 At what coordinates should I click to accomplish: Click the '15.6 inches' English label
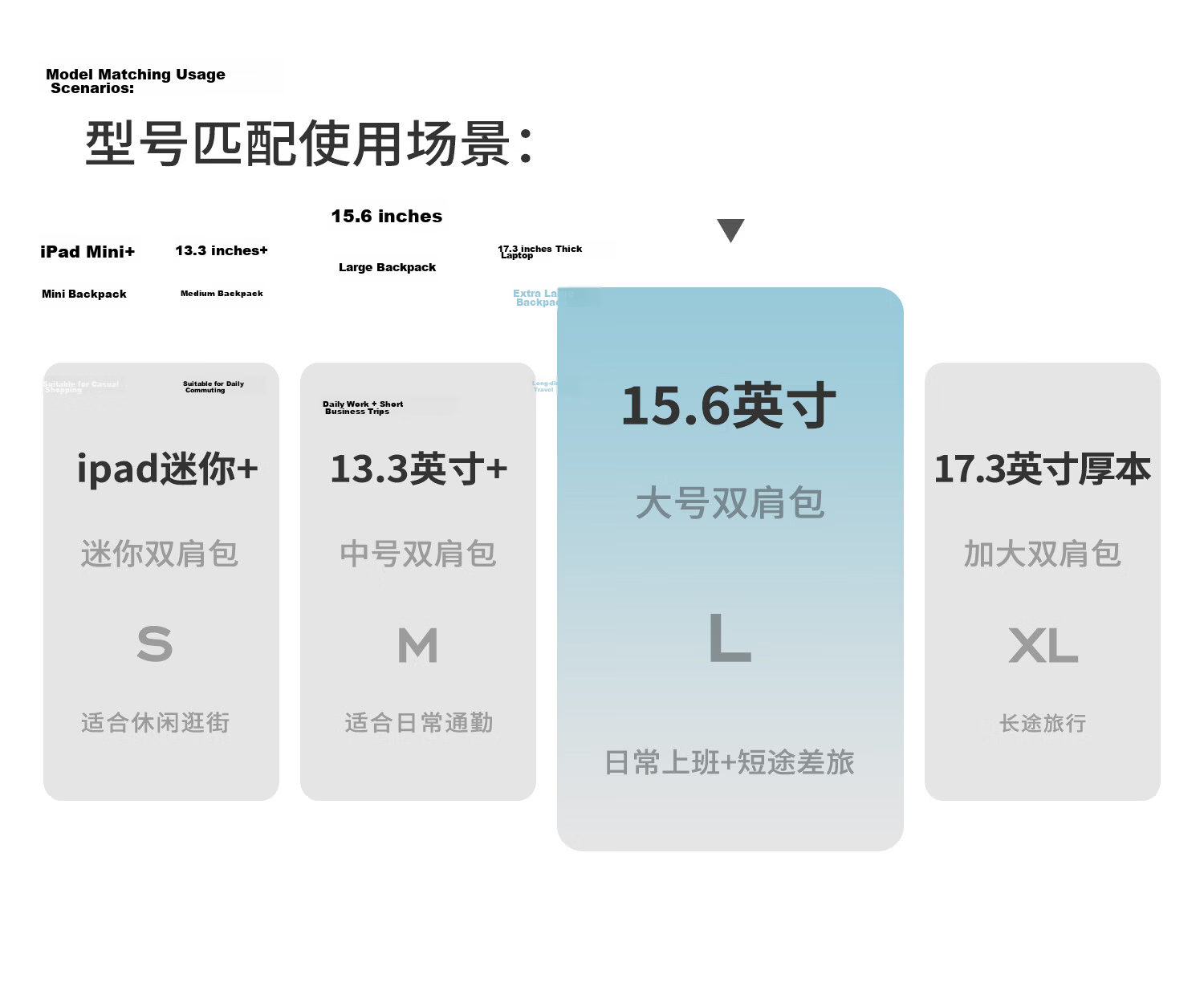tap(387, 216)
